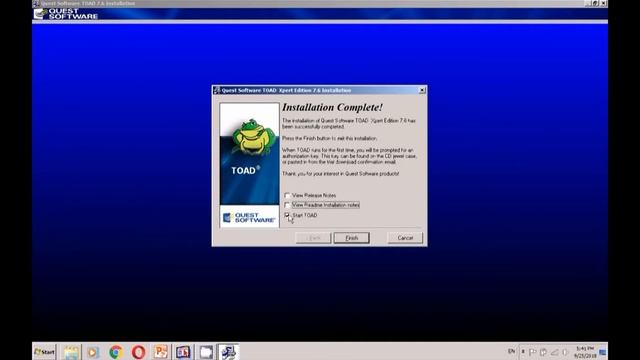This screenshot has width=640, height=360.
Task: Click the EN language indicator
Action: 511,351
